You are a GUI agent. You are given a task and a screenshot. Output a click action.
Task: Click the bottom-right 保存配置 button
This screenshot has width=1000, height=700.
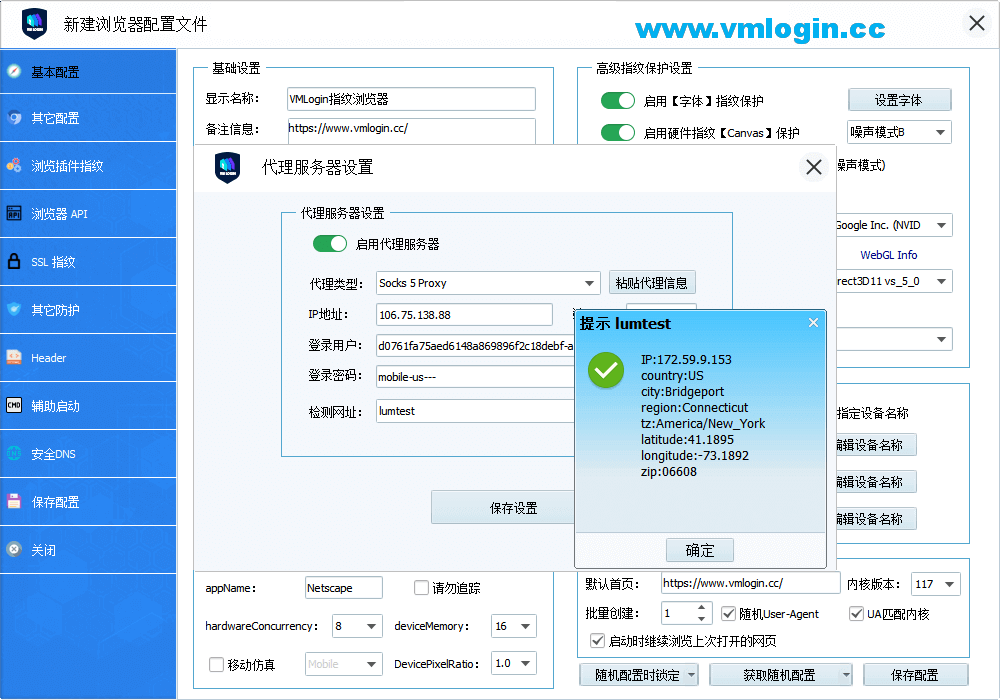pyautogui.click(x=915, y=675)
